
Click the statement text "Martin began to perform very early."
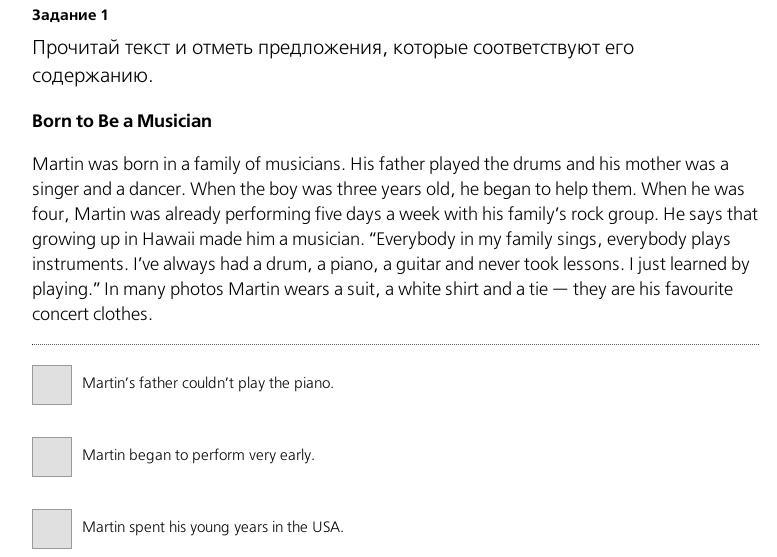click(x=198, y=455)
